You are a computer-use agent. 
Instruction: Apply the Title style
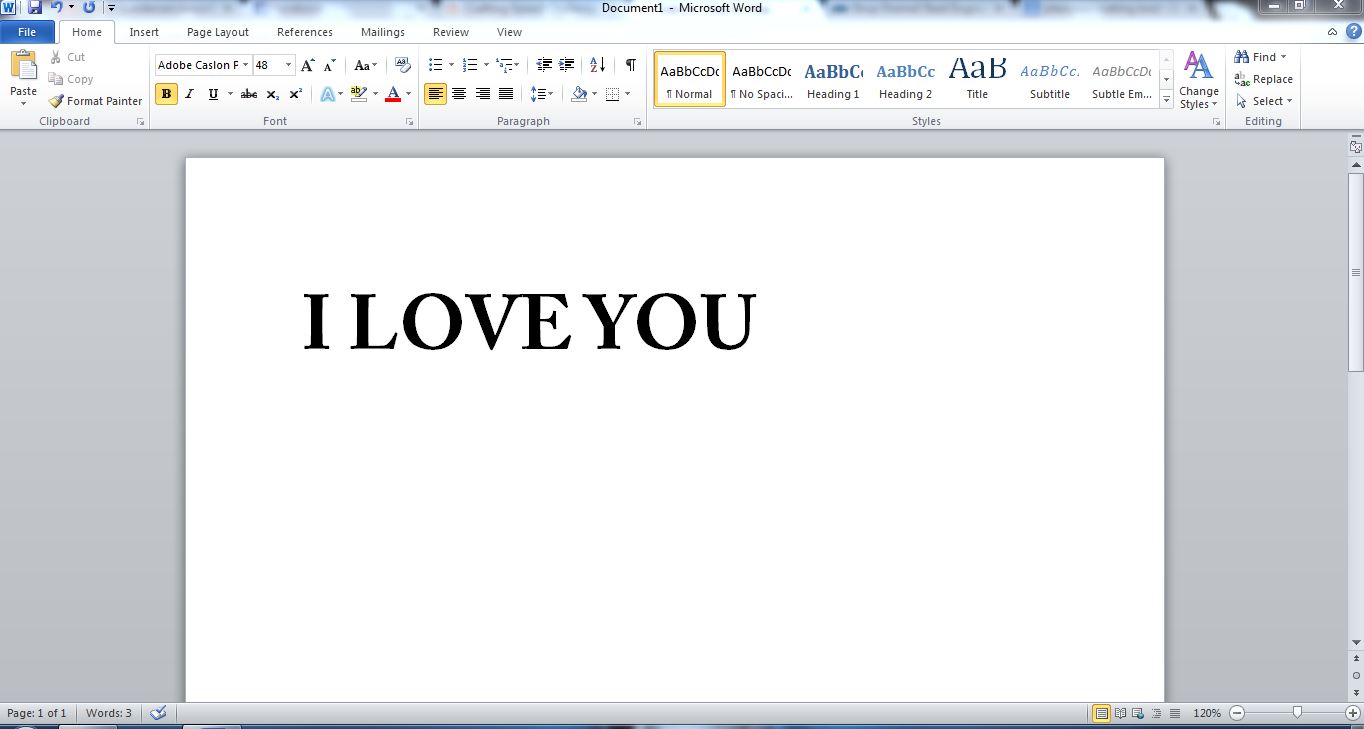[977, 79]
